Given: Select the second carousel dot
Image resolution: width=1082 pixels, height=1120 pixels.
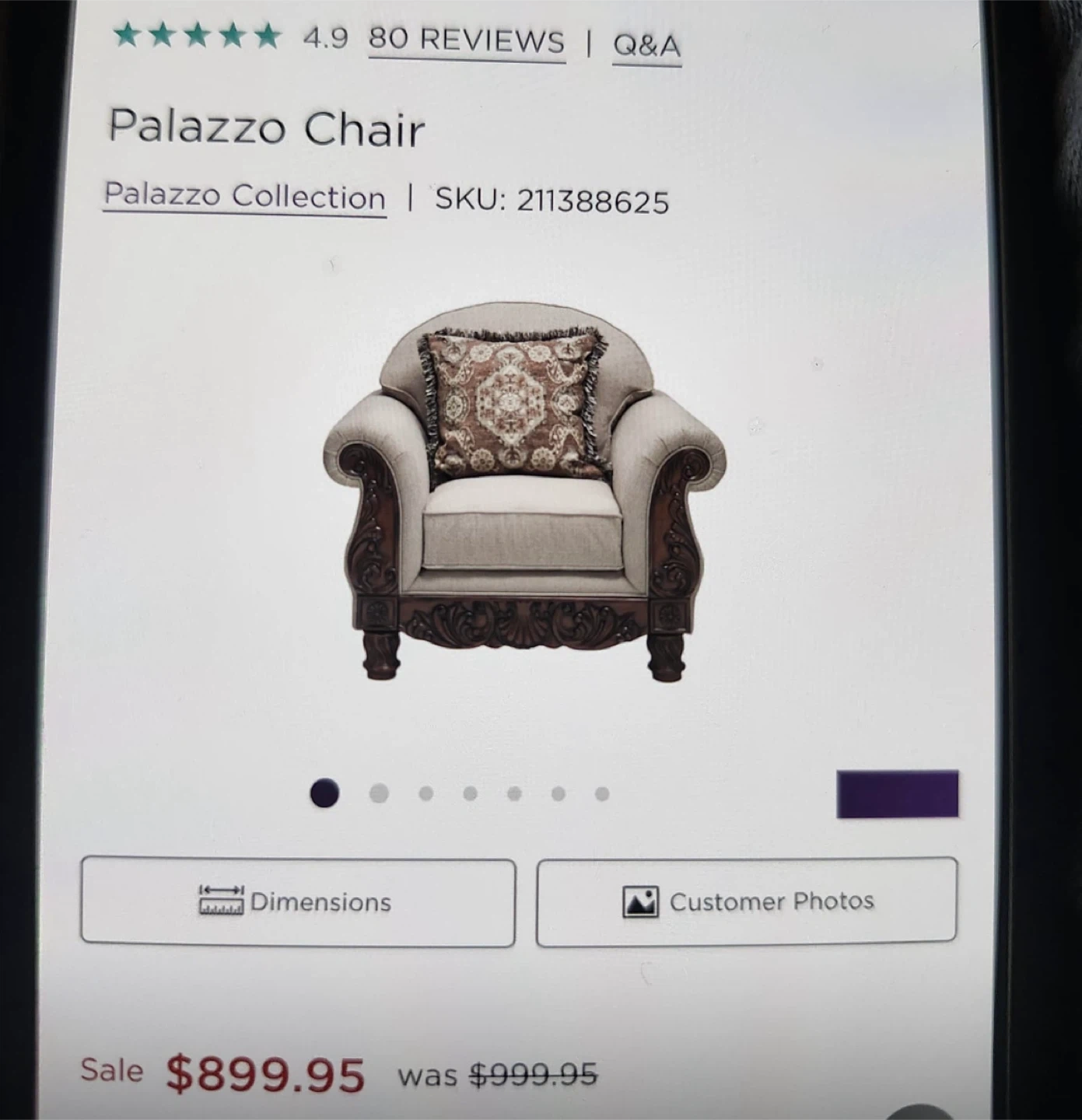Looking at the screenshot, I should click(379, 793).
